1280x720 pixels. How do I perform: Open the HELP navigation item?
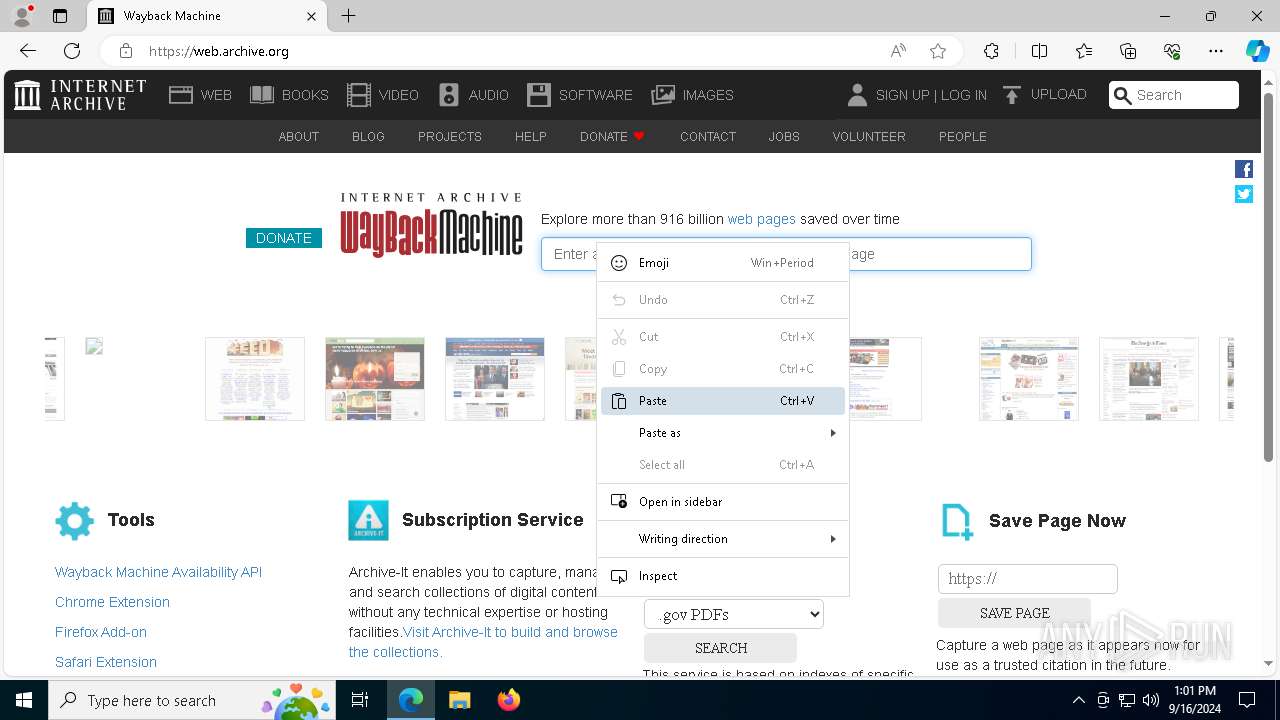(x=531, y=137)
